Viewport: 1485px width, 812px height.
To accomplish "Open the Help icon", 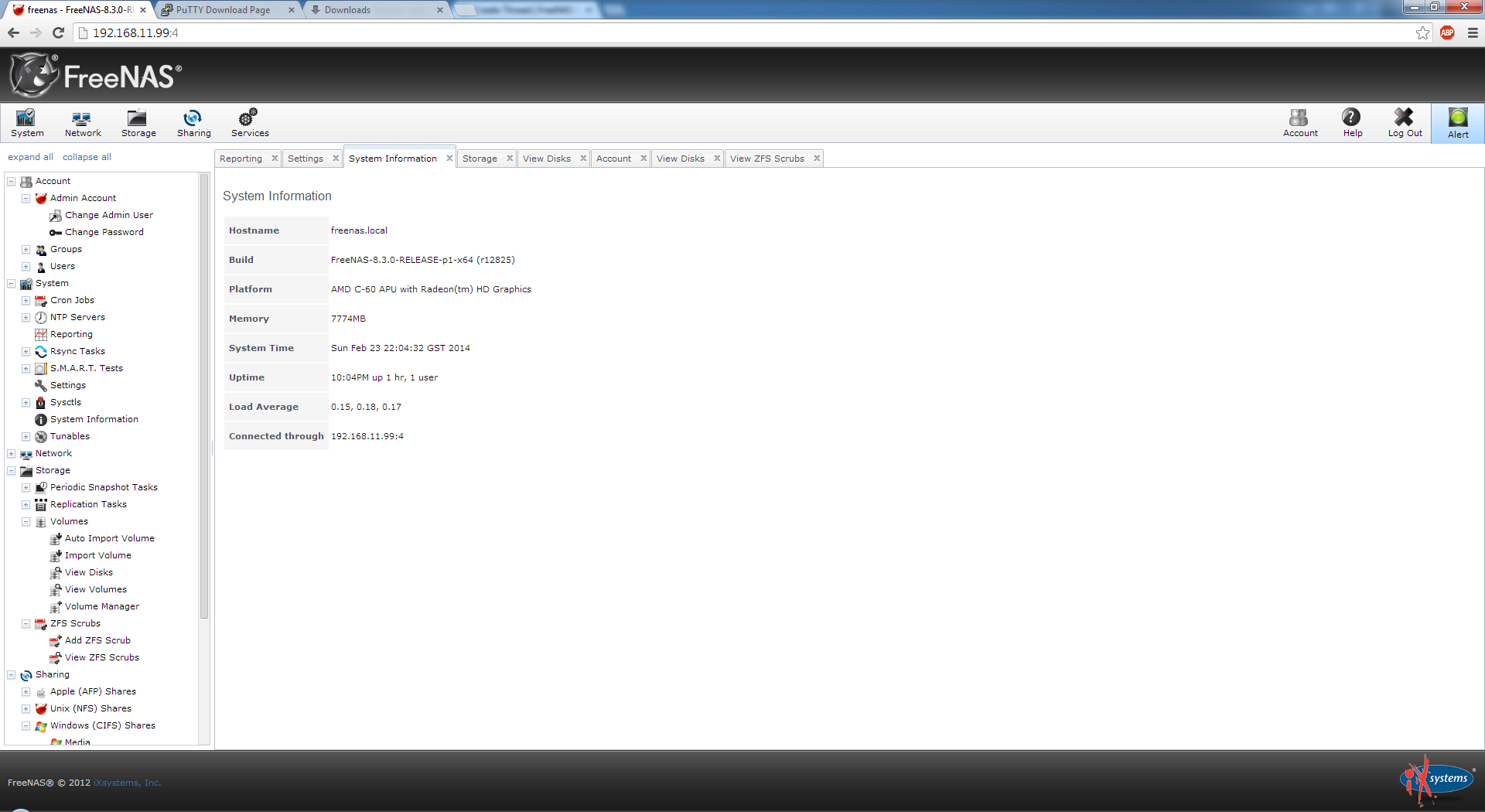I will pyautogui.click(x=1352, y=123).
